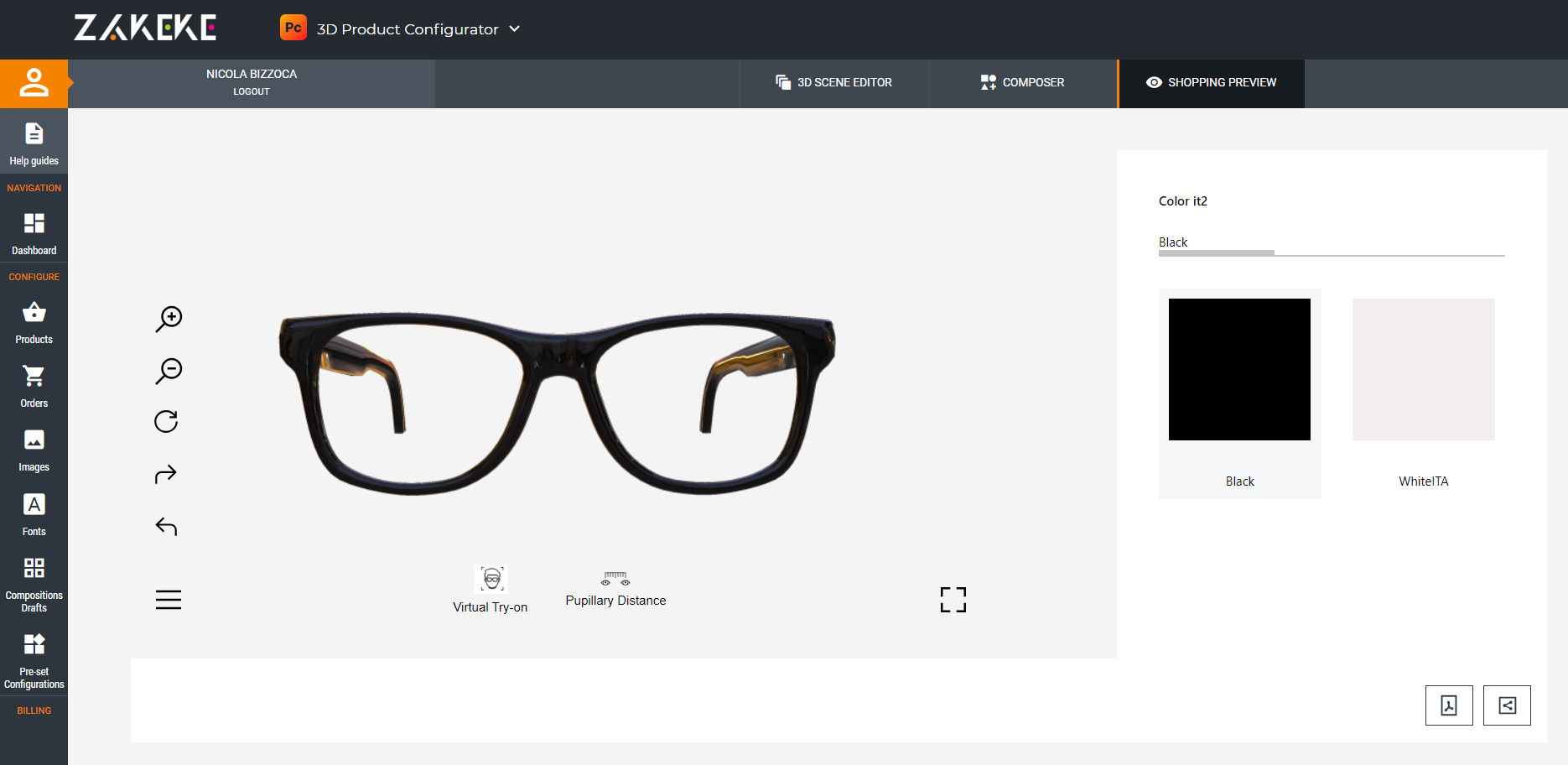Click the share icon button

(1507, 705)
